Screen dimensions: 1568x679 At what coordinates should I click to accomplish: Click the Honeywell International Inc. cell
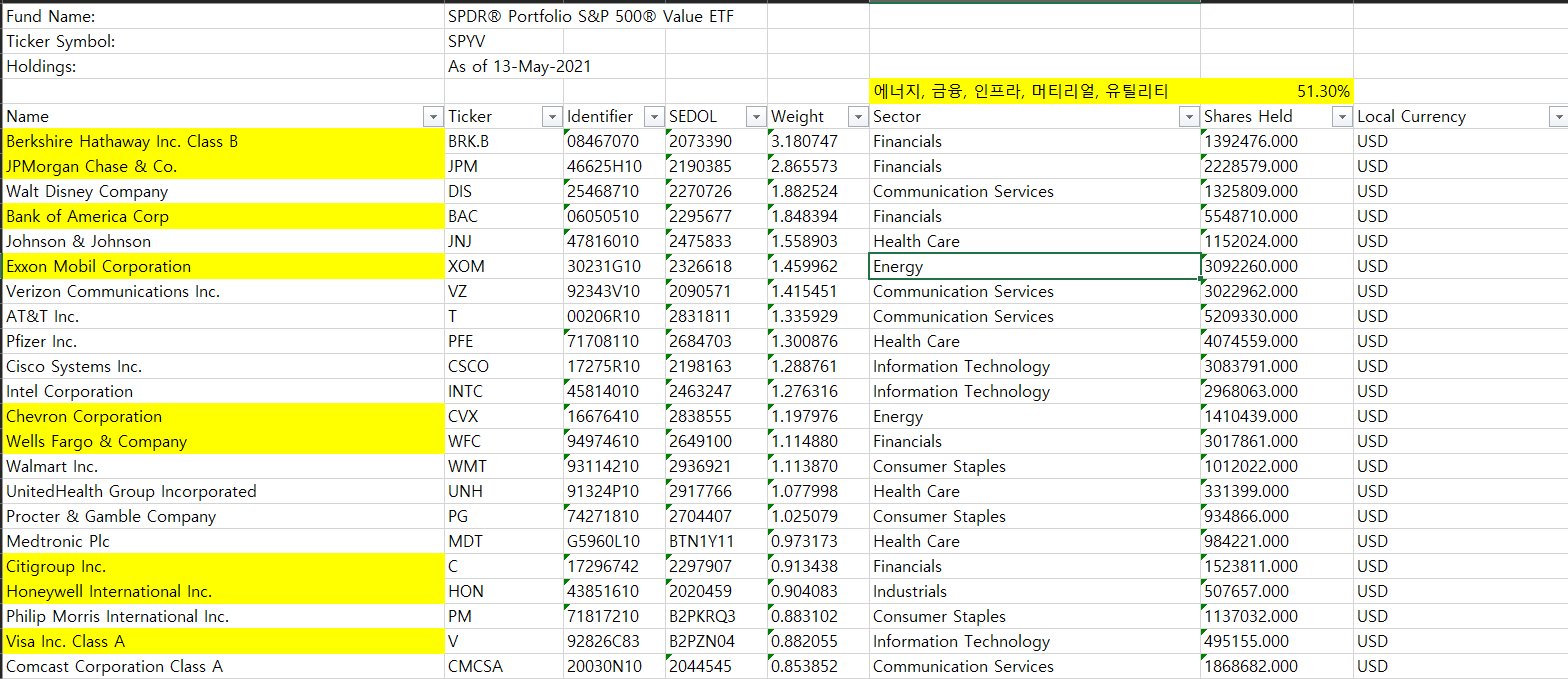[x=224, y=591]
